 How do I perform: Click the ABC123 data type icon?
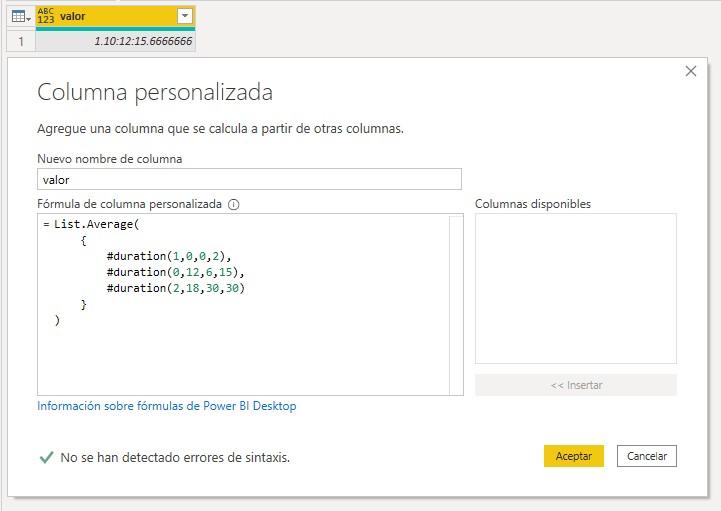click(47, 16)
